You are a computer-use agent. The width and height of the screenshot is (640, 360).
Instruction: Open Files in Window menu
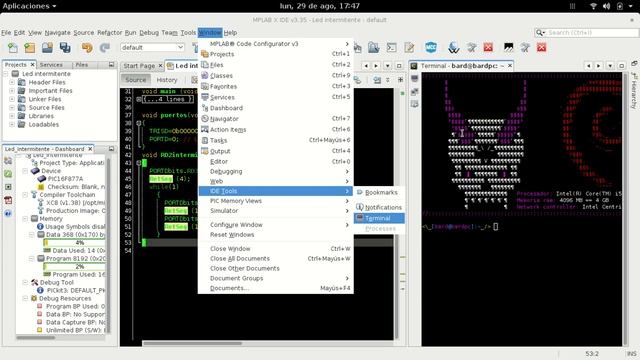276,65
